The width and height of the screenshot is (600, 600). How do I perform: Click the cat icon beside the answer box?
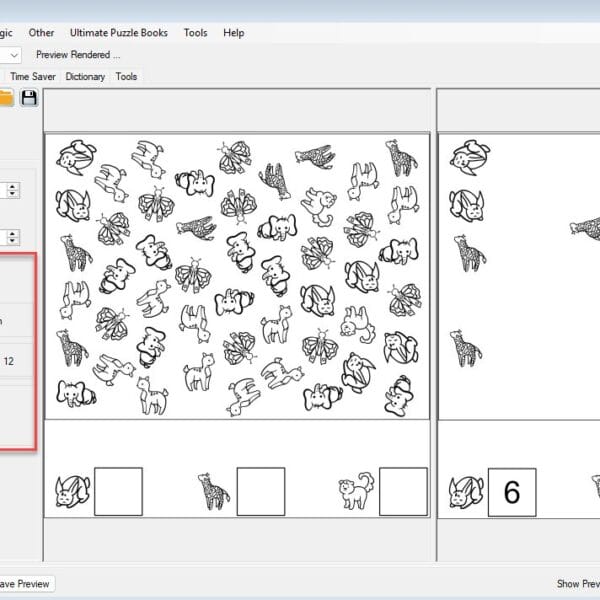(x=356, y=492)
